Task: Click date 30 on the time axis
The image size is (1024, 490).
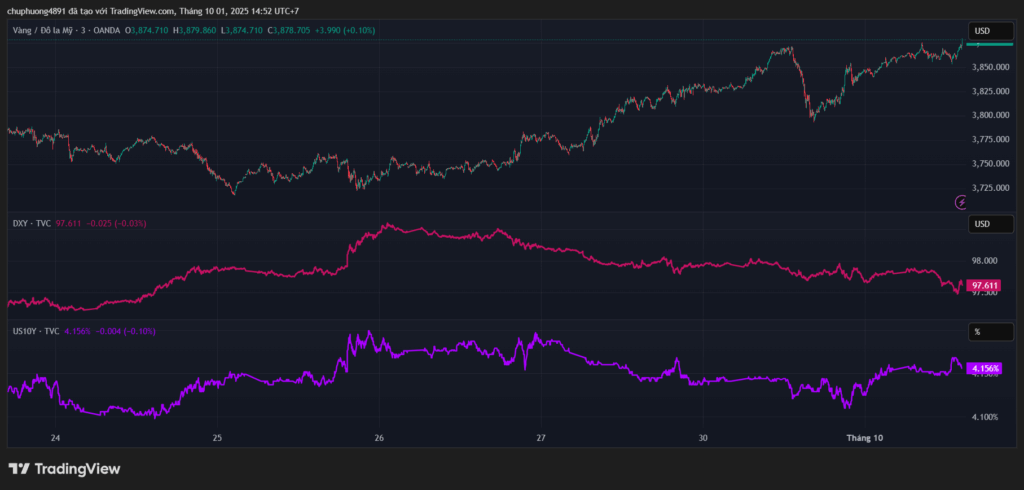Action: [703, 438]
